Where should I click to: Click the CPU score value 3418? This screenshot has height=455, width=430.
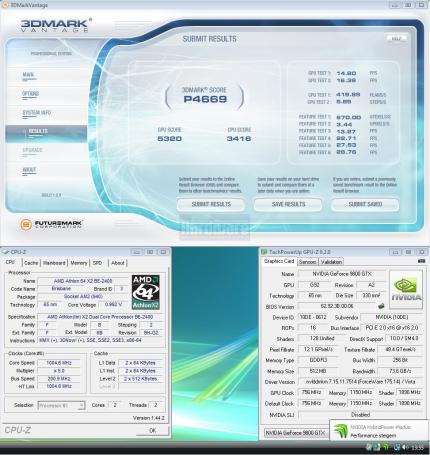point(239,138)
